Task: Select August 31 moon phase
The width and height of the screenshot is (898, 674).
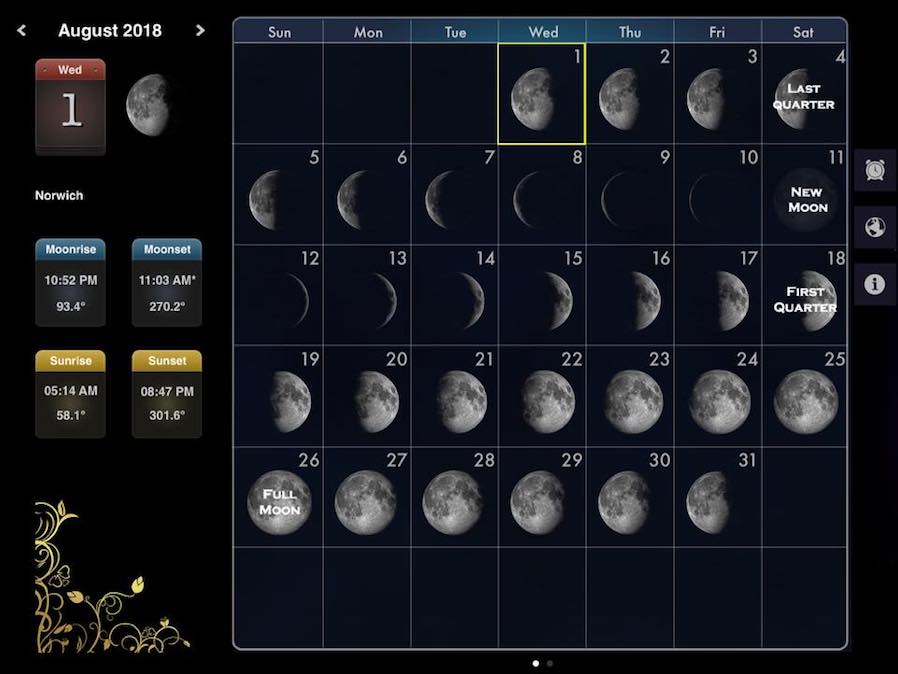Action: 710,500
